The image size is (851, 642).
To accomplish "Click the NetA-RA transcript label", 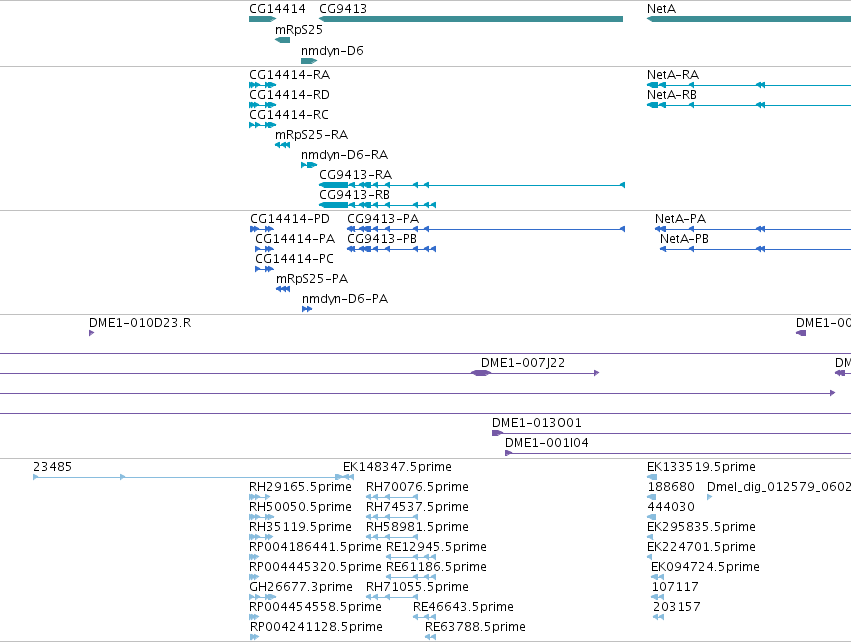I will coord(673,75).
